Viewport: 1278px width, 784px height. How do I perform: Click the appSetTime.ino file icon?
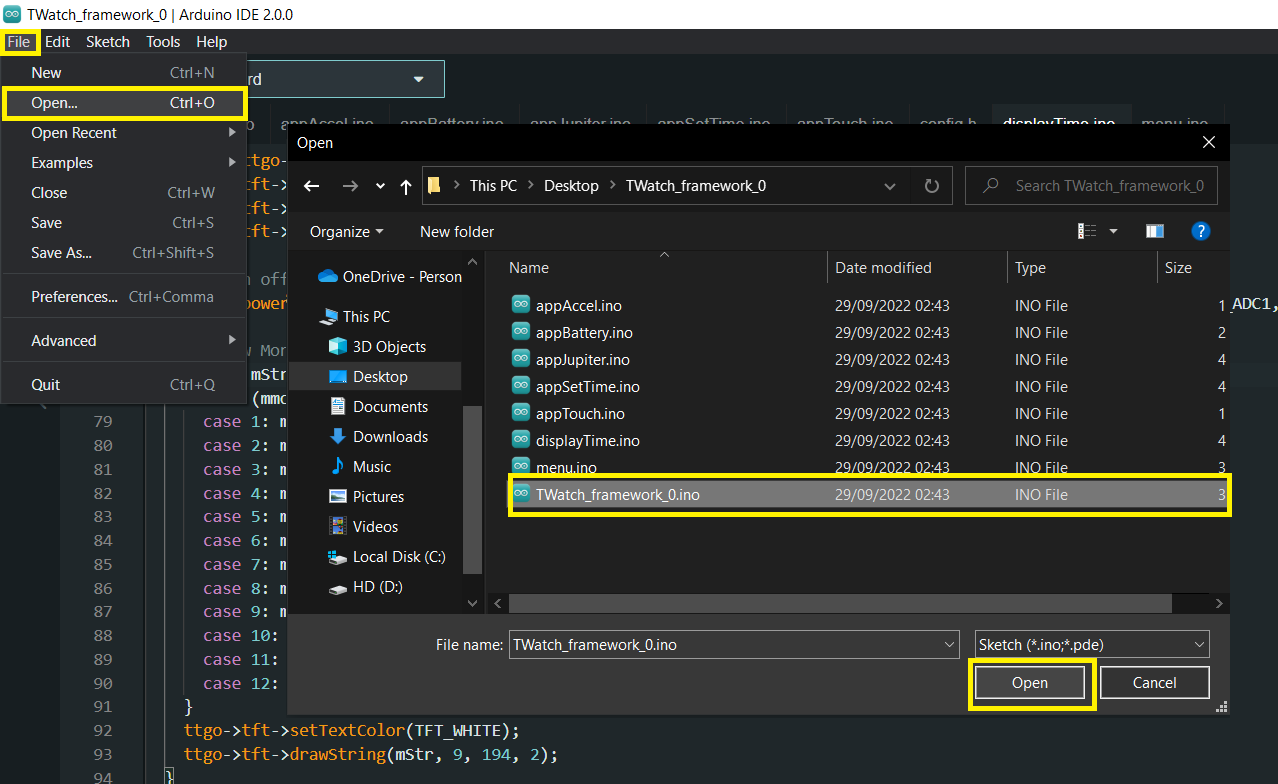[520, 386]
